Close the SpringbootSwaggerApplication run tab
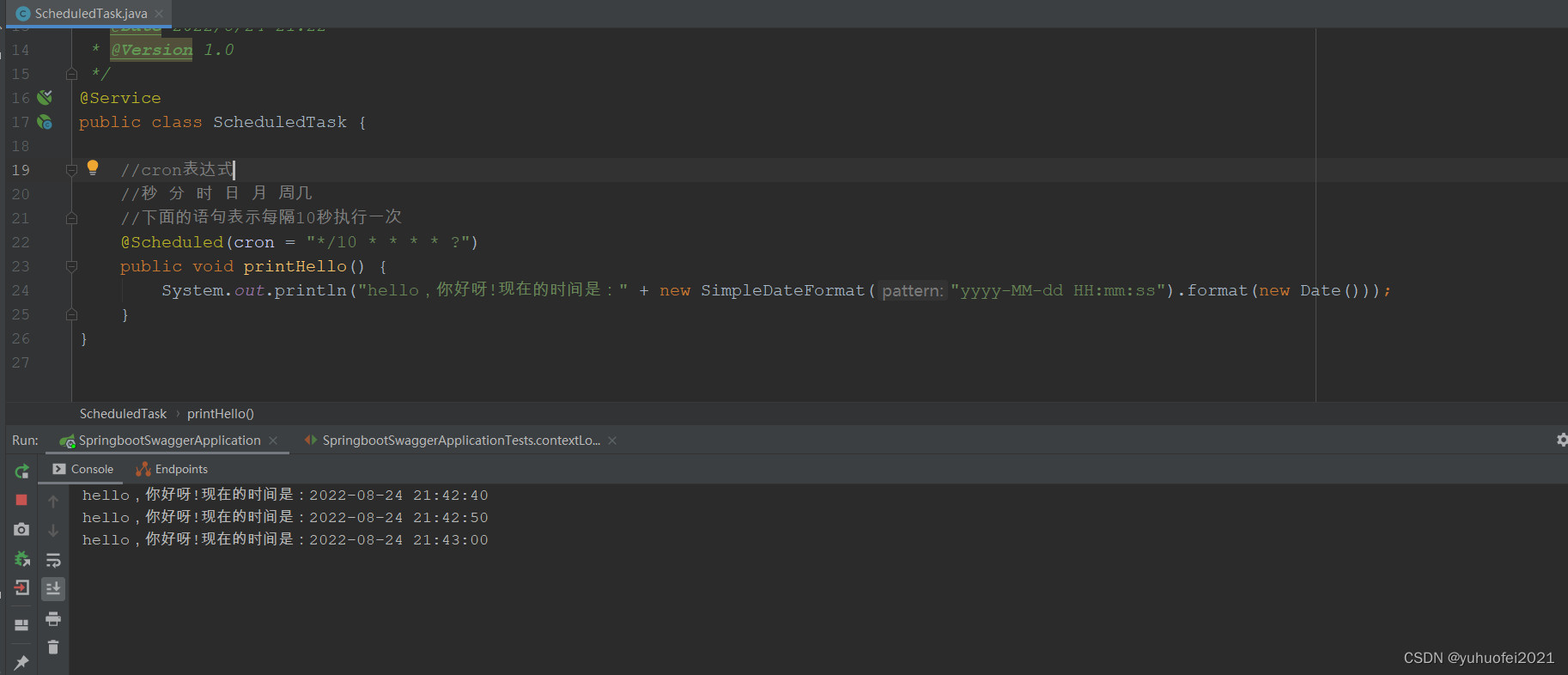This screenshot has height=675, width=1568. pos(273,441)
